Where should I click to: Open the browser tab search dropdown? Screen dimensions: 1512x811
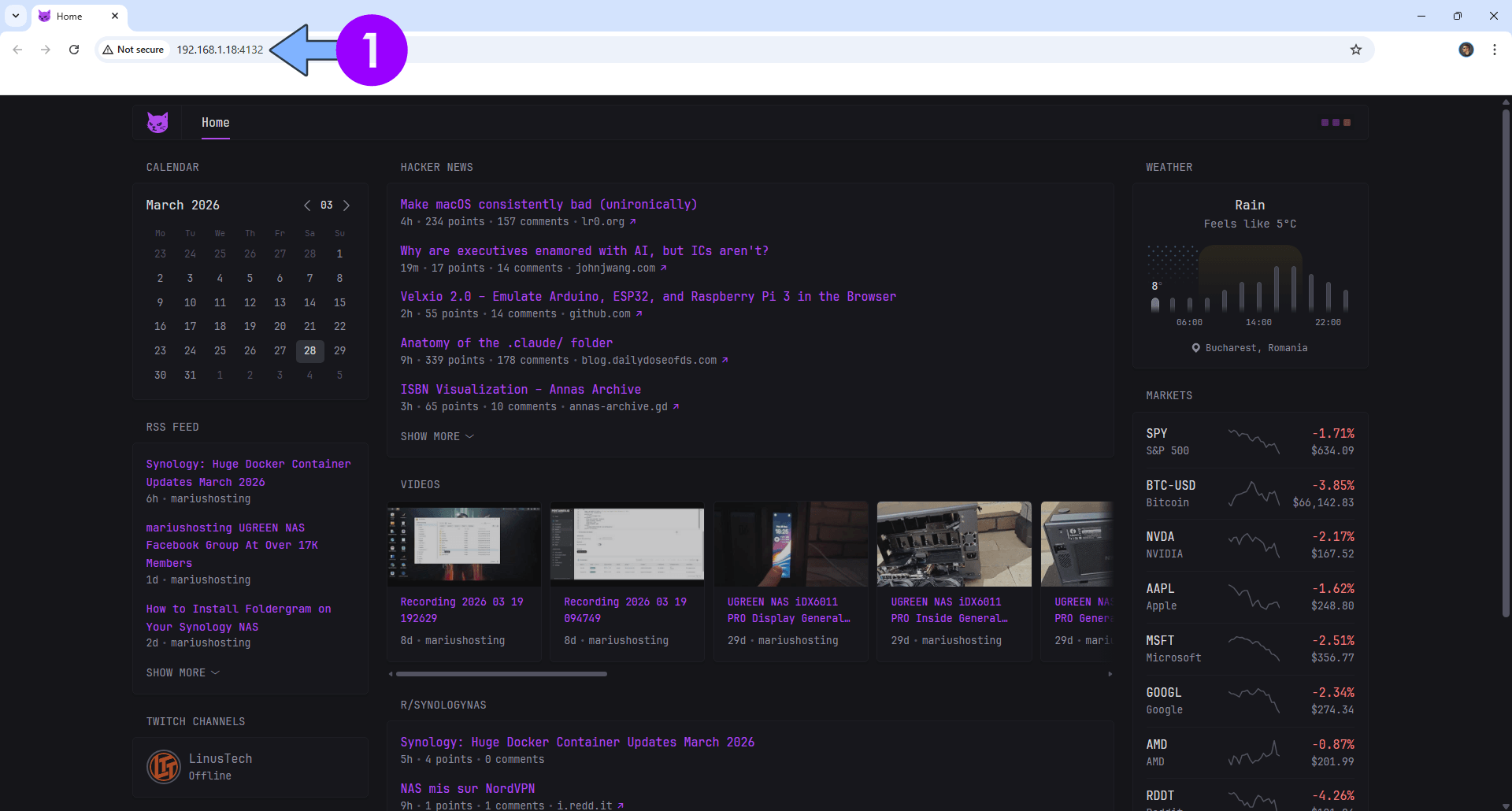[16, 16]
